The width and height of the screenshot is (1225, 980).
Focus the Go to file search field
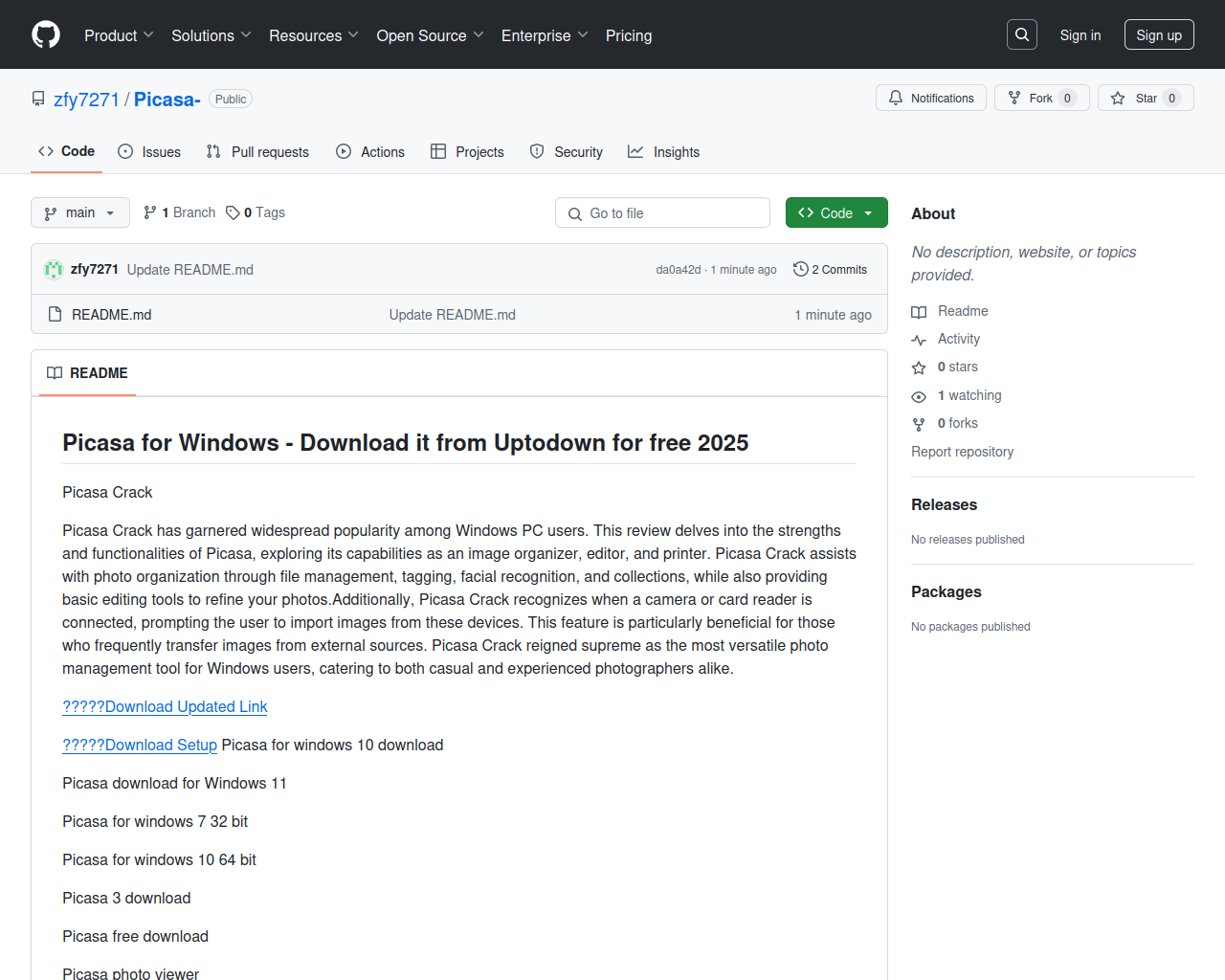pos(662,212)
